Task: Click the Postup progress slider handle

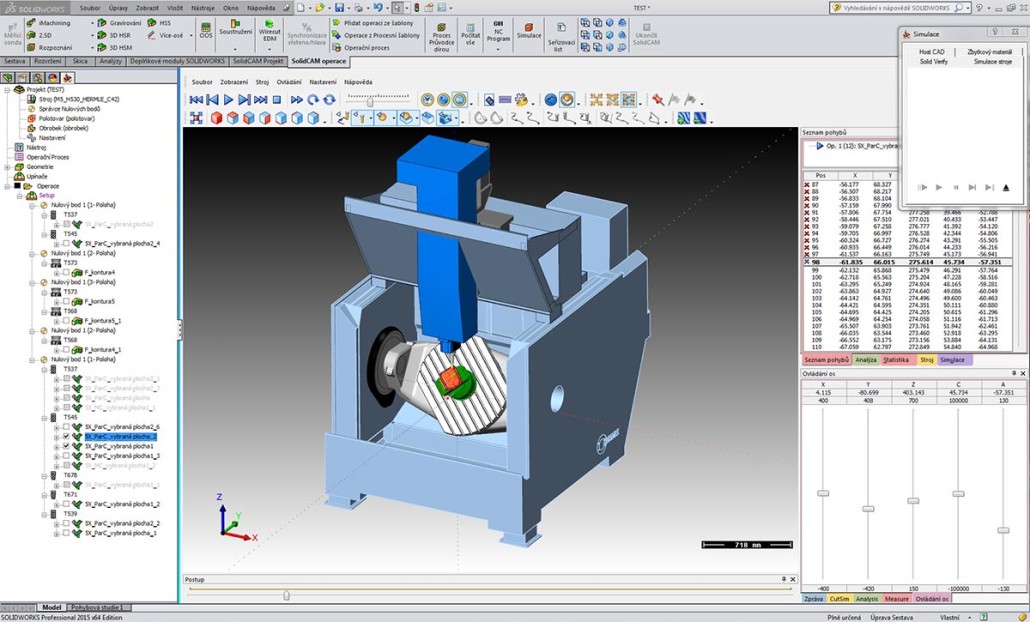Action: (286, 595)
